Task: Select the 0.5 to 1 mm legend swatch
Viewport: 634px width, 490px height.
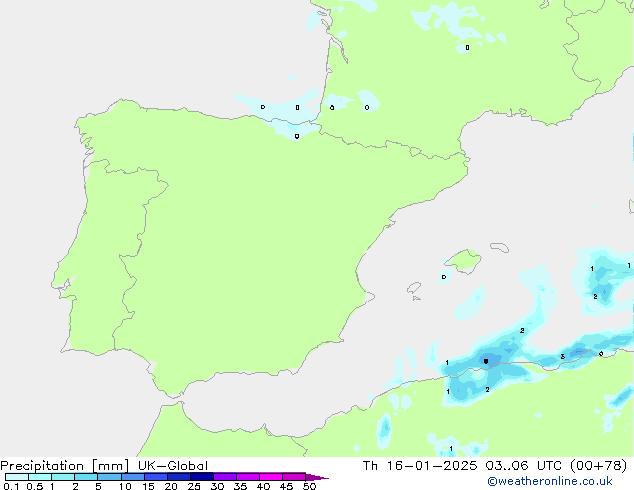Action: [40, 477]
